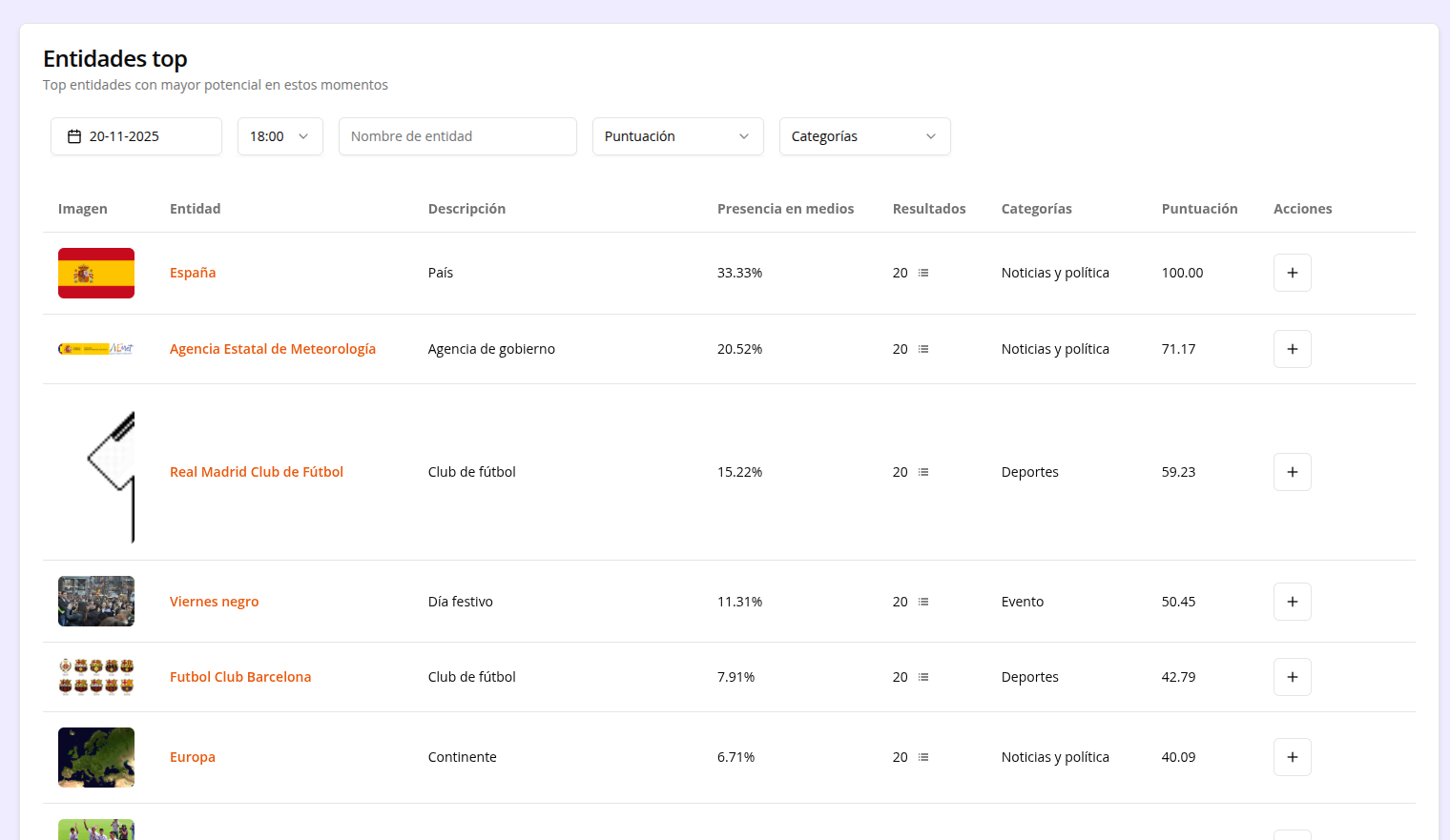1450x840 pixels.
Task: Show results list for Futbol Club Barcelona
Action: click(922, 677)
